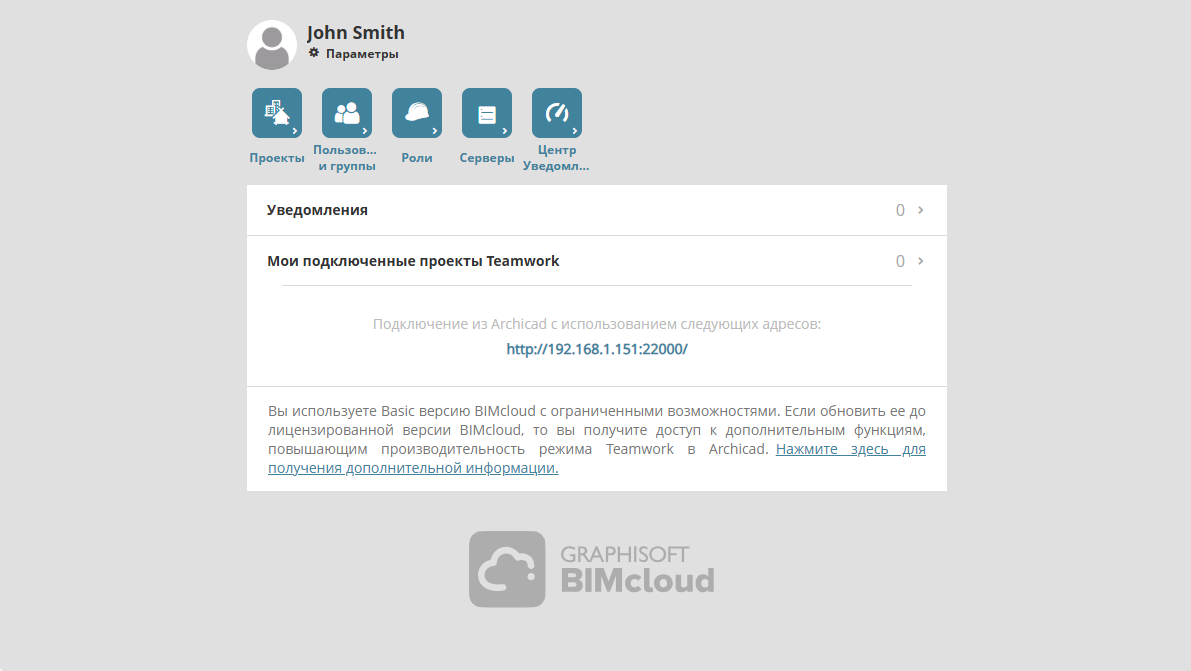The image size is (1191, 671).
Task: Click the John Smith user name
Action: (355, 33)
